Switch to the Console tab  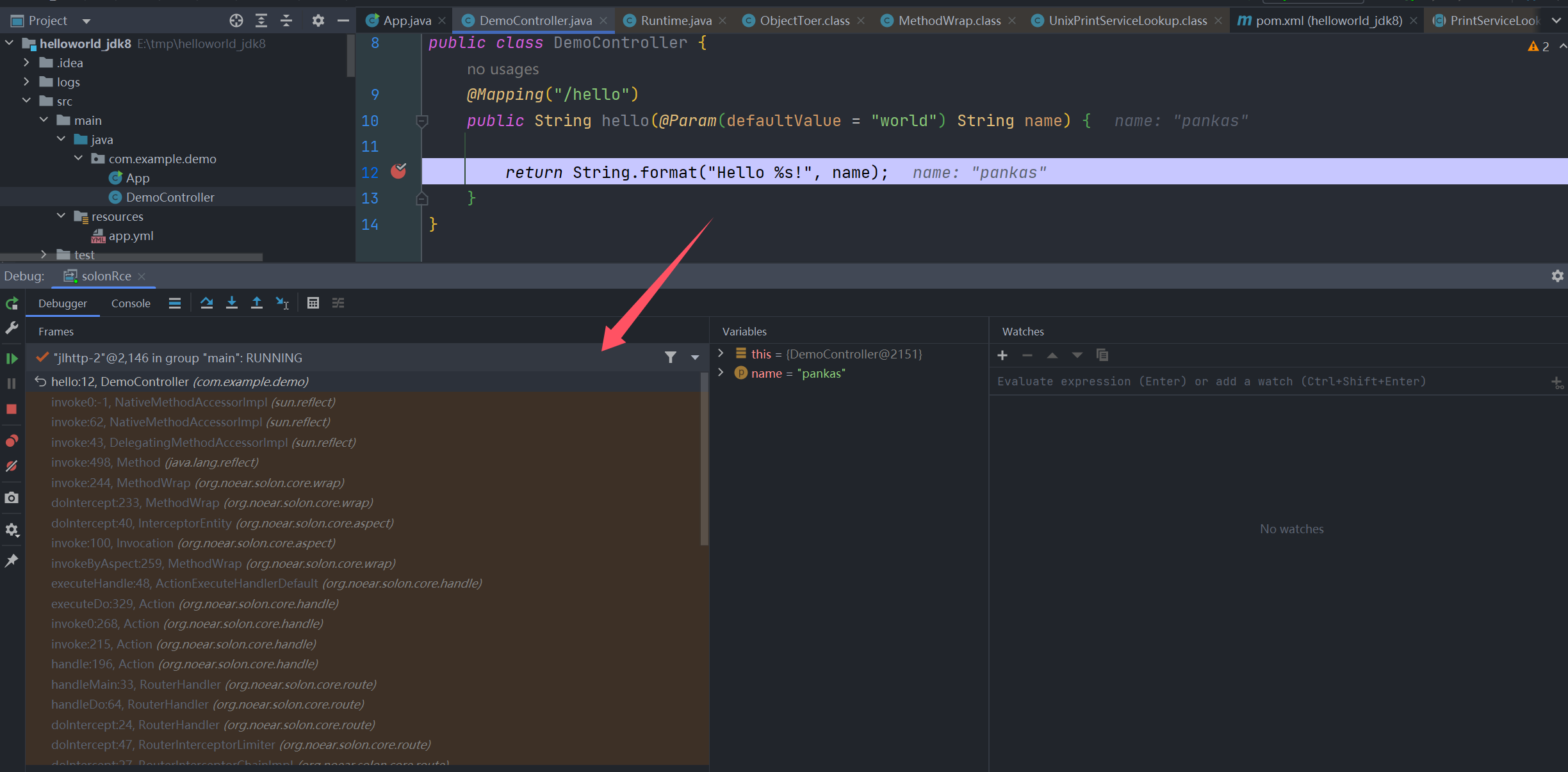[x=131, y=303]
